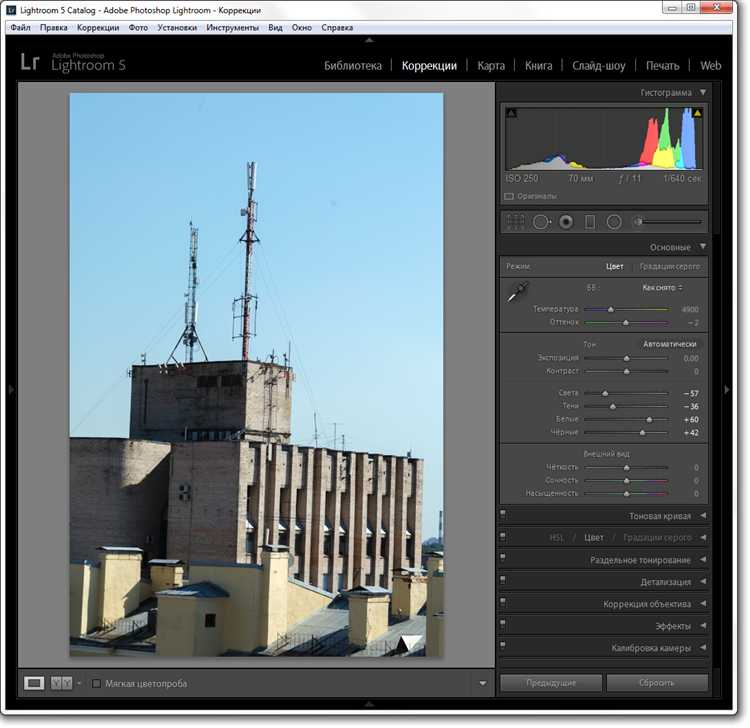Click the Lr logo identity plate
The width and height of the screenshot is (750, 728).
click(30, 62)
